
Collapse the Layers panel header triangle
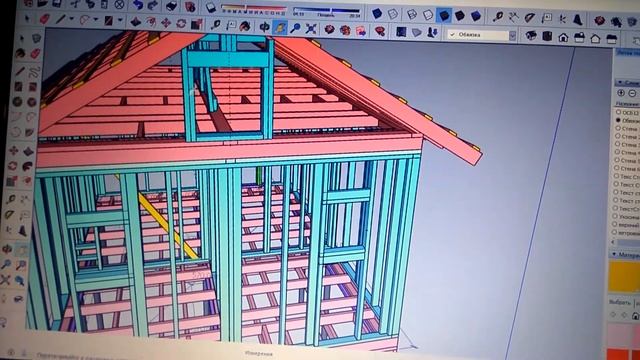[620, 82]
